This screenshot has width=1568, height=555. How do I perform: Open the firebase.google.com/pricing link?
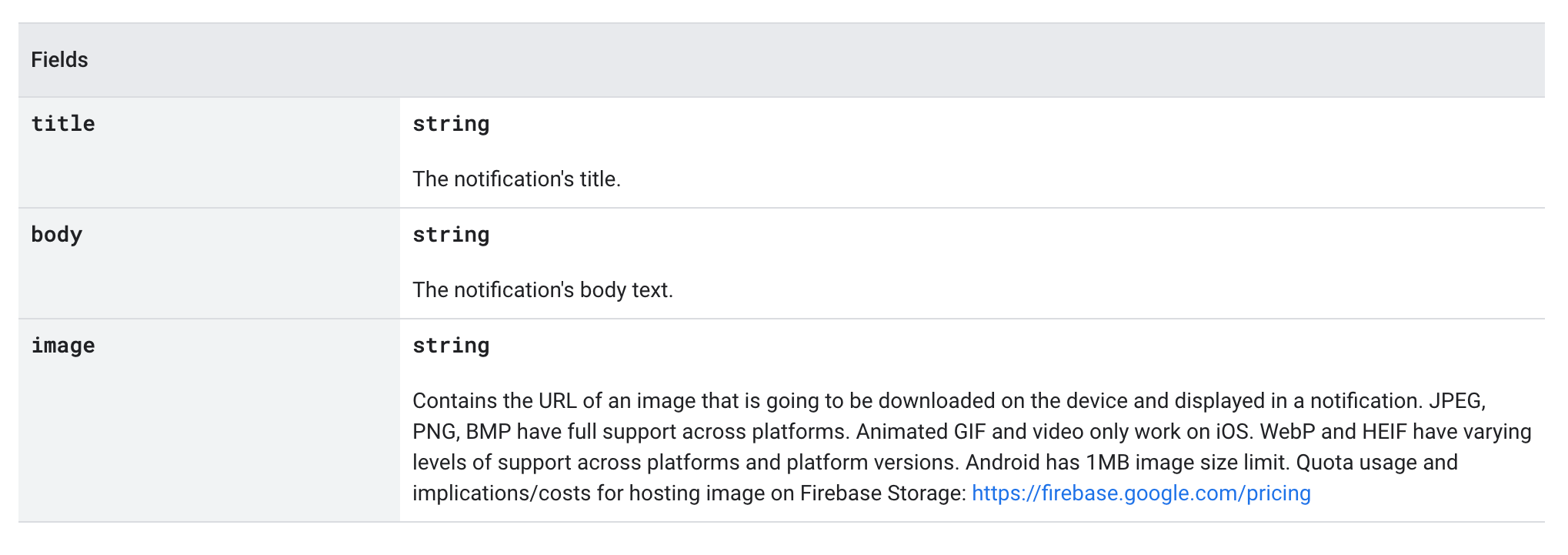pyautogui.click(x=1141, y=493)
